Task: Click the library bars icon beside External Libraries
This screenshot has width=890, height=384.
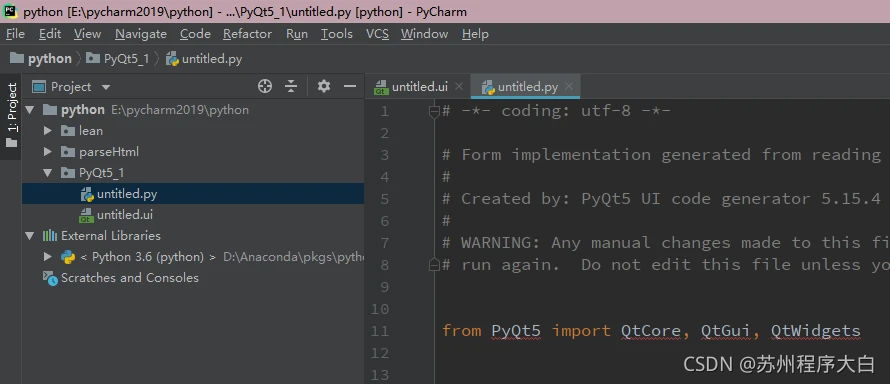Action: pos(50,236)
